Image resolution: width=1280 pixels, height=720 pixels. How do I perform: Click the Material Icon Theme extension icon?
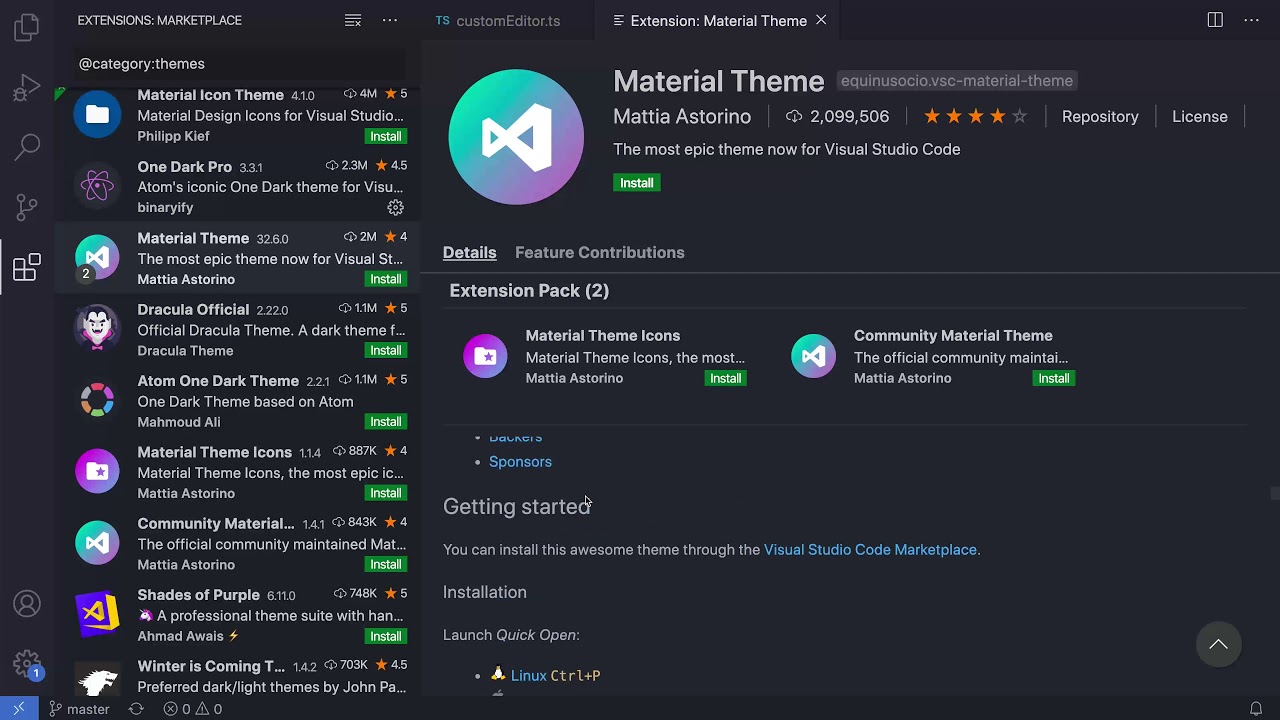pos(97,116)
